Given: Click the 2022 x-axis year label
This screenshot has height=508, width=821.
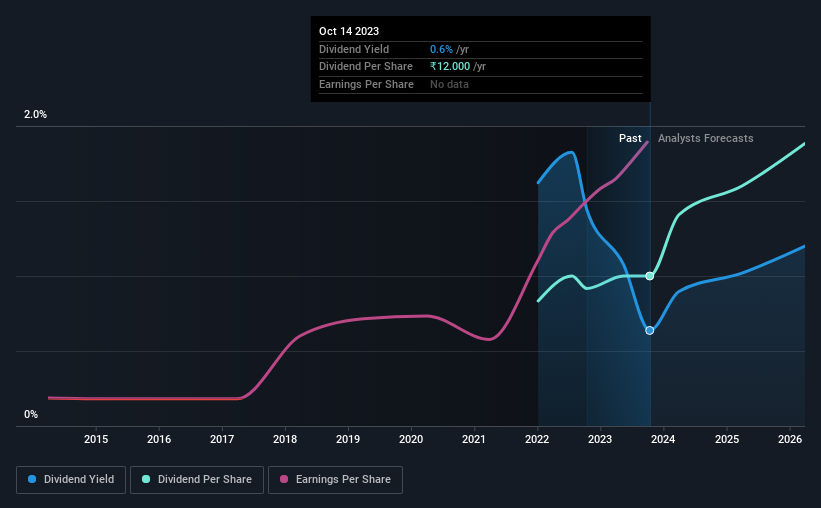Looking at the screenshot, I should coord(537,439).
